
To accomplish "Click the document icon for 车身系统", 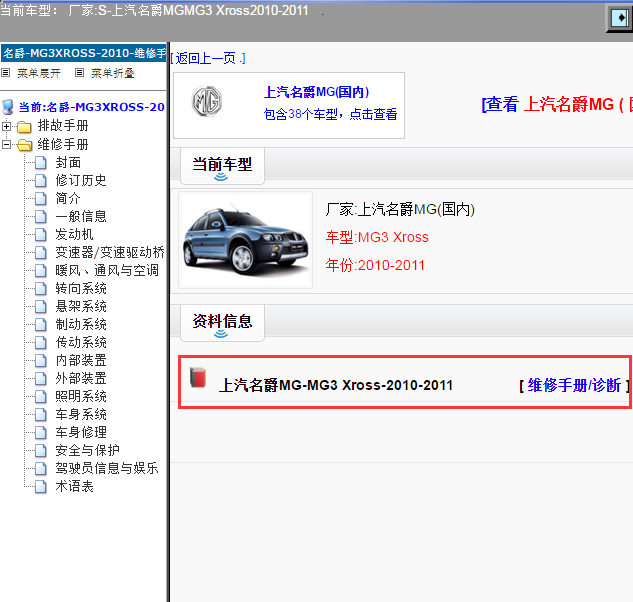I will coord(40,415).
